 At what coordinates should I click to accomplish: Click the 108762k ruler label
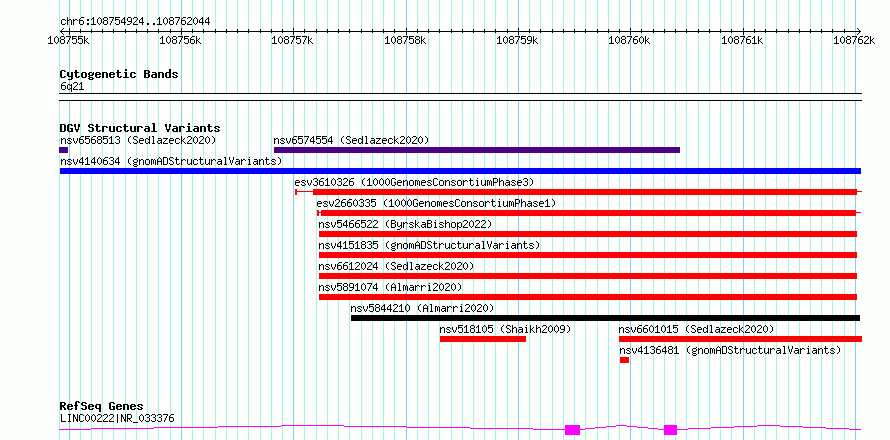pos(854,40)
